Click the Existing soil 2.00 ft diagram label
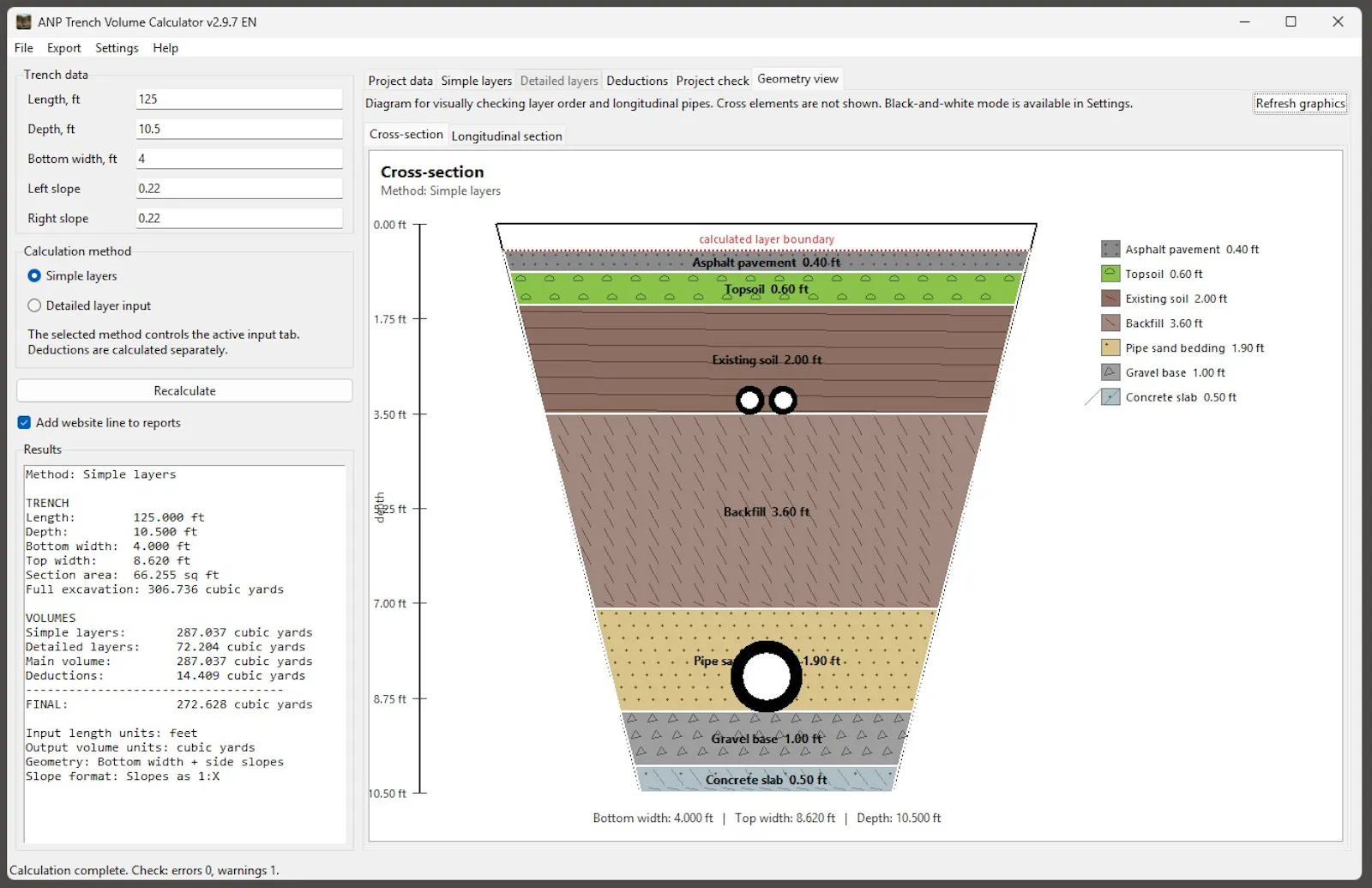This screenshot has width=1372, height=888. pyautogui.click(x=767, y=360)
